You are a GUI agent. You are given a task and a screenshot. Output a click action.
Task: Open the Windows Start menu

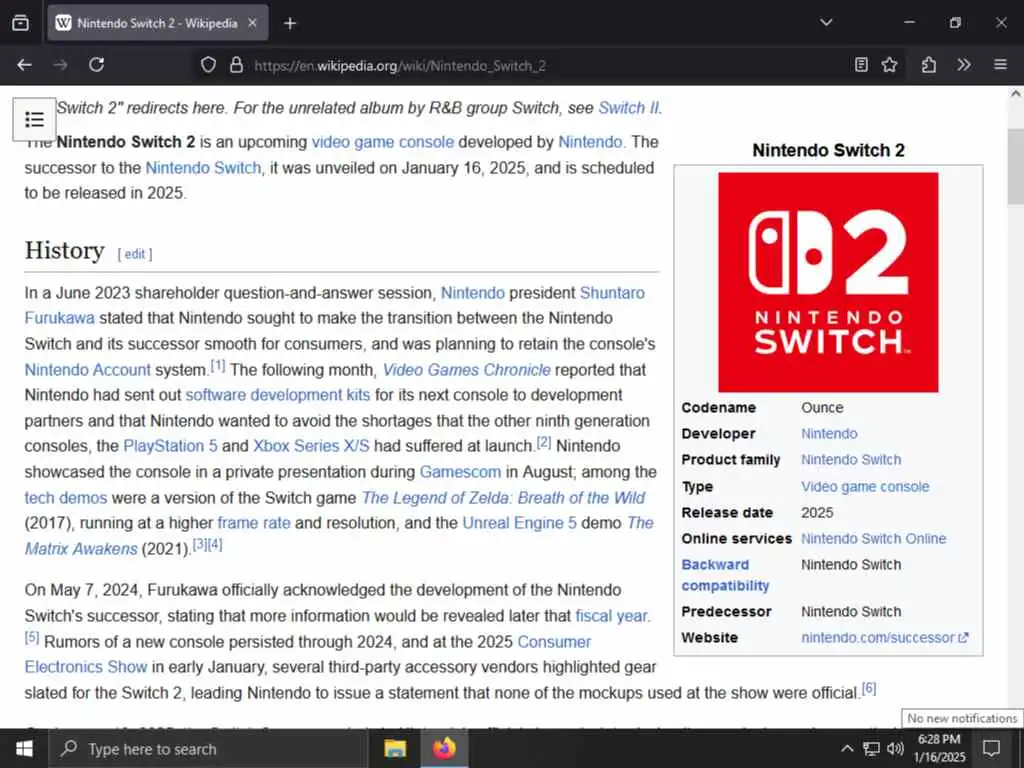[x=24, y=749]
